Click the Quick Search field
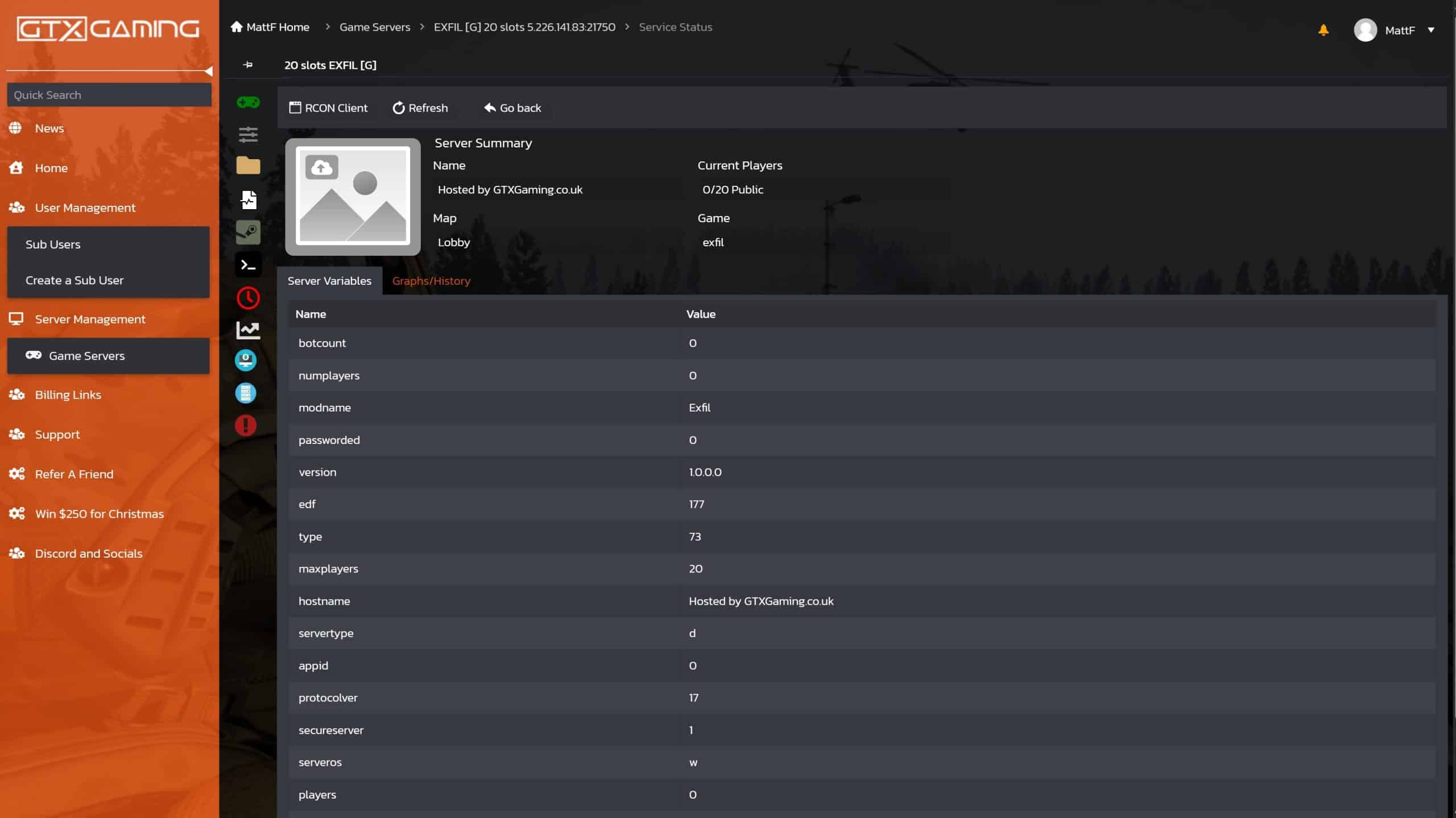Image resolution: width=1456 pixels, height=818 pixels. (x=109, y=95)
